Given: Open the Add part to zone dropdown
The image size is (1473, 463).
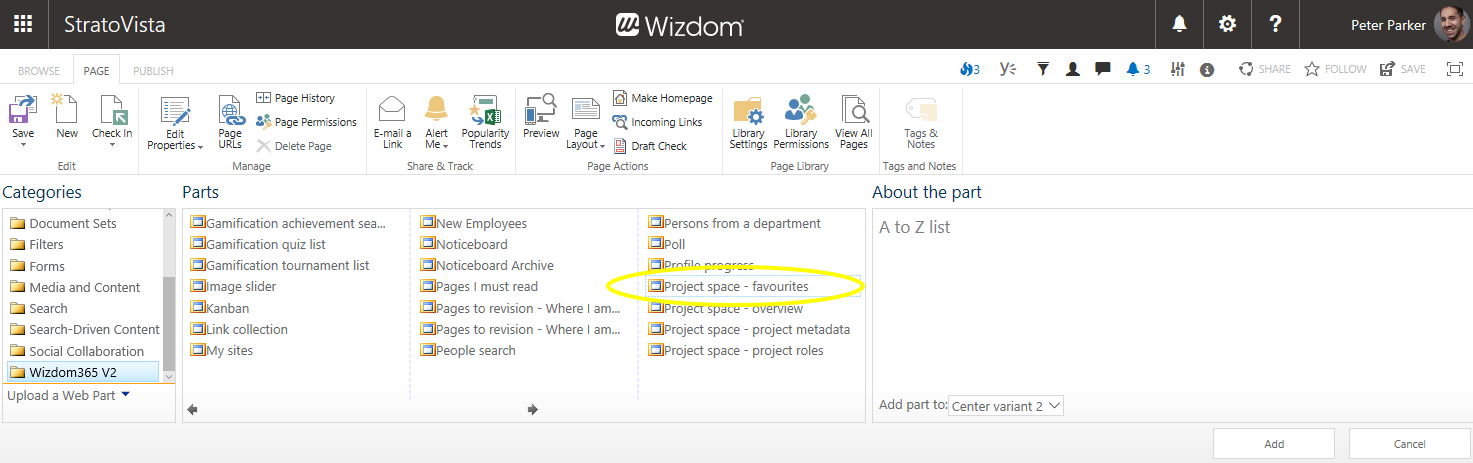Looking at the screenshot, I should [x=1005, y=406].
